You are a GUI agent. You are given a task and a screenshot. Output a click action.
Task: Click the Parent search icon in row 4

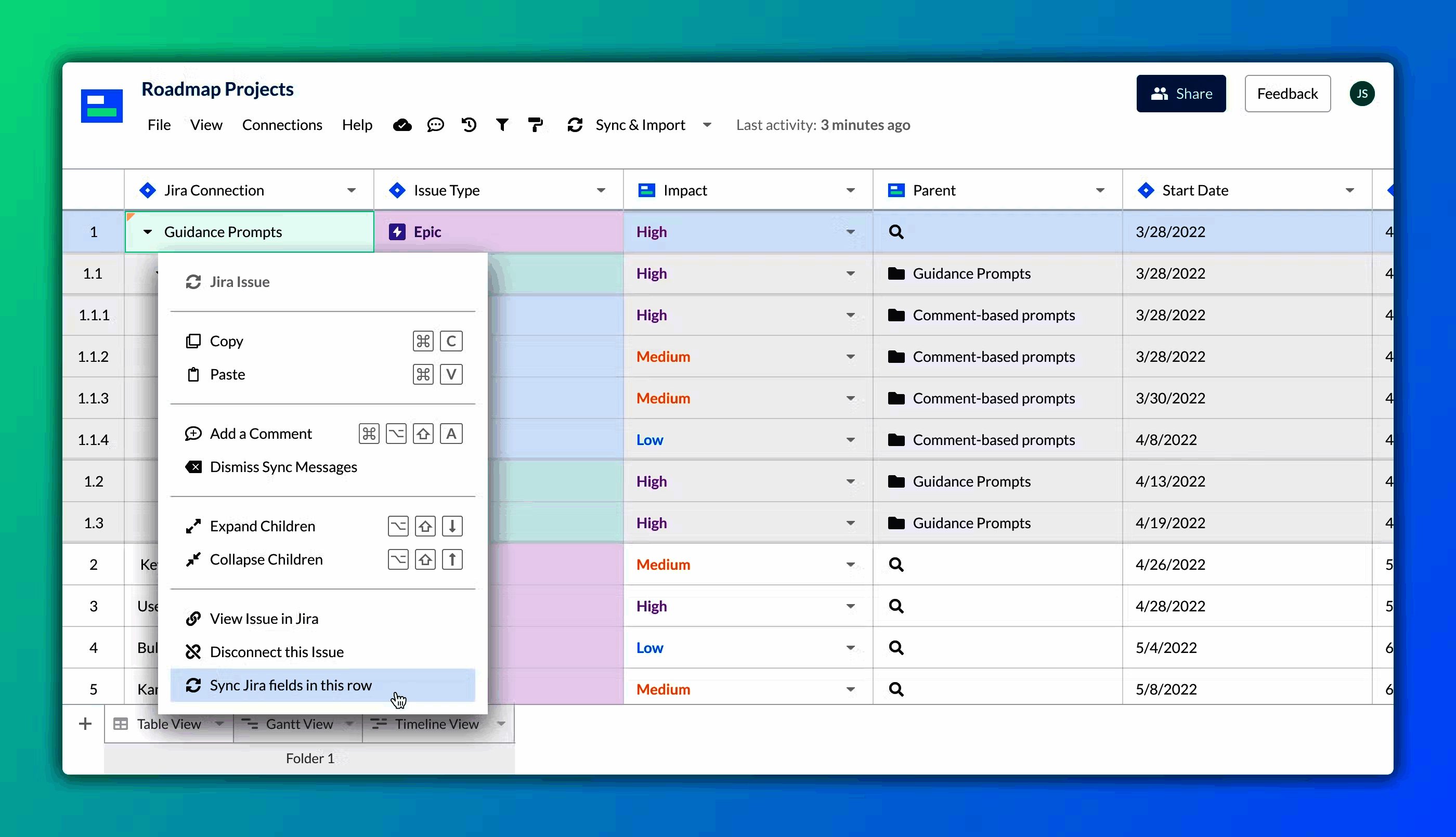click(x=896, y=648)
